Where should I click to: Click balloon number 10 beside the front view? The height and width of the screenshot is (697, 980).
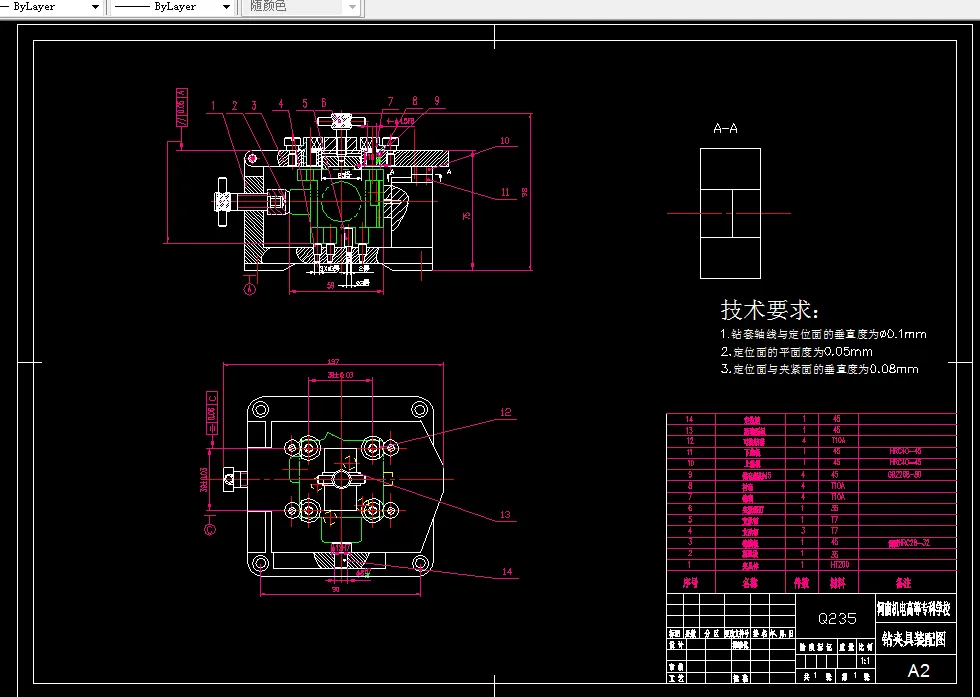pyautogui.click(x=505, y=141)
